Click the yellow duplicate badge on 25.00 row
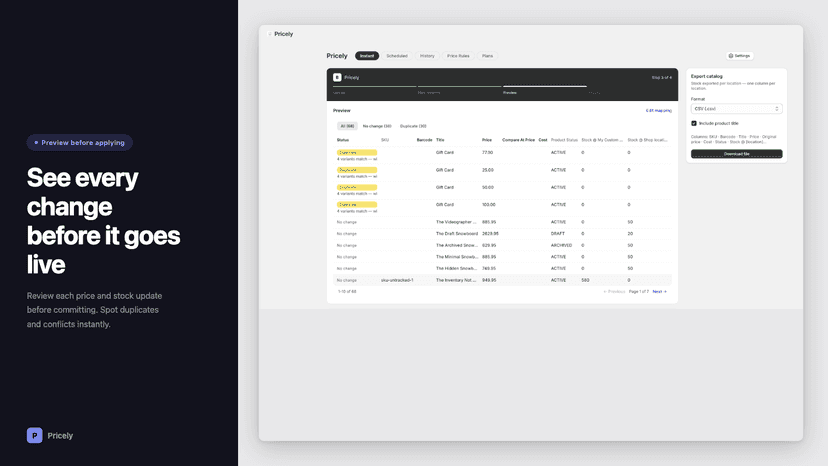 pyautogui.click(x=357, y=170)
